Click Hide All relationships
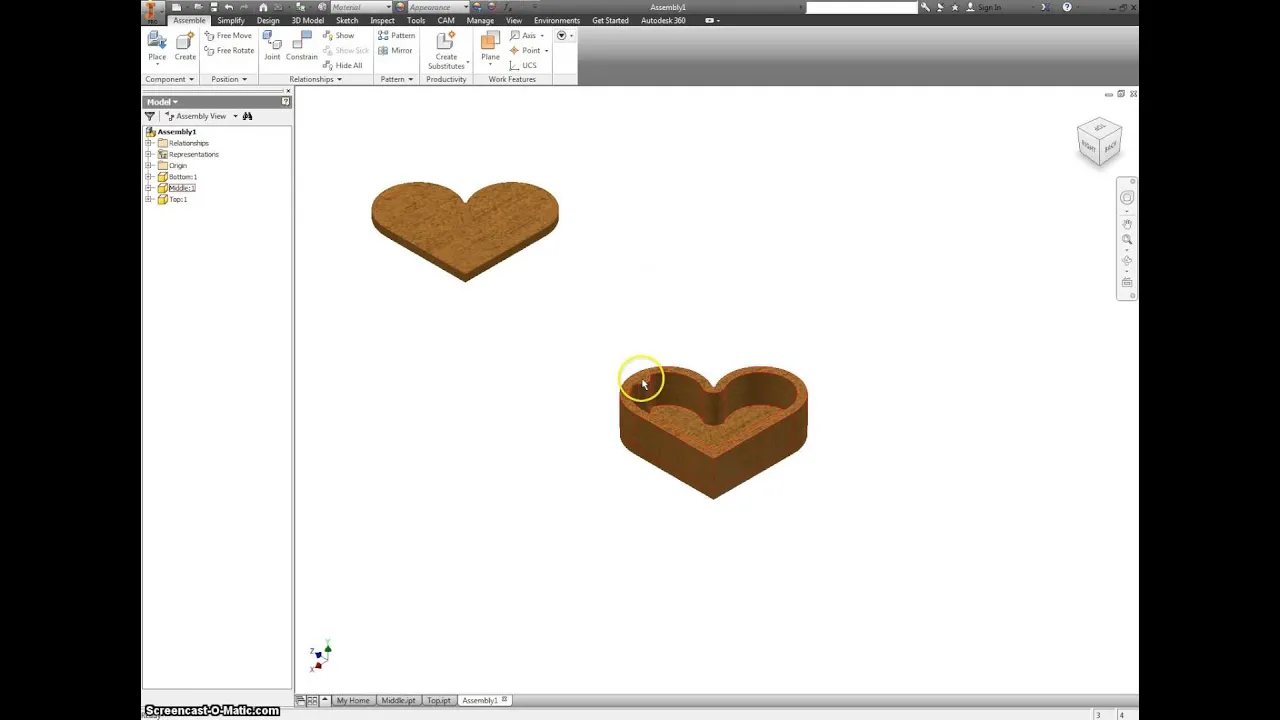Image resolution: width=1280 pixels, height=720 pixels. click(342, 65)
